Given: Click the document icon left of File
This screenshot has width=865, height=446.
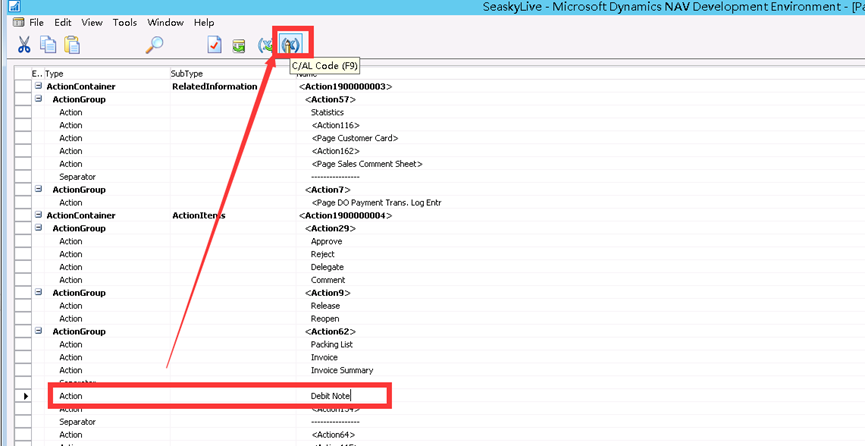Looking at the screenshot, I should tap(18, 23).
